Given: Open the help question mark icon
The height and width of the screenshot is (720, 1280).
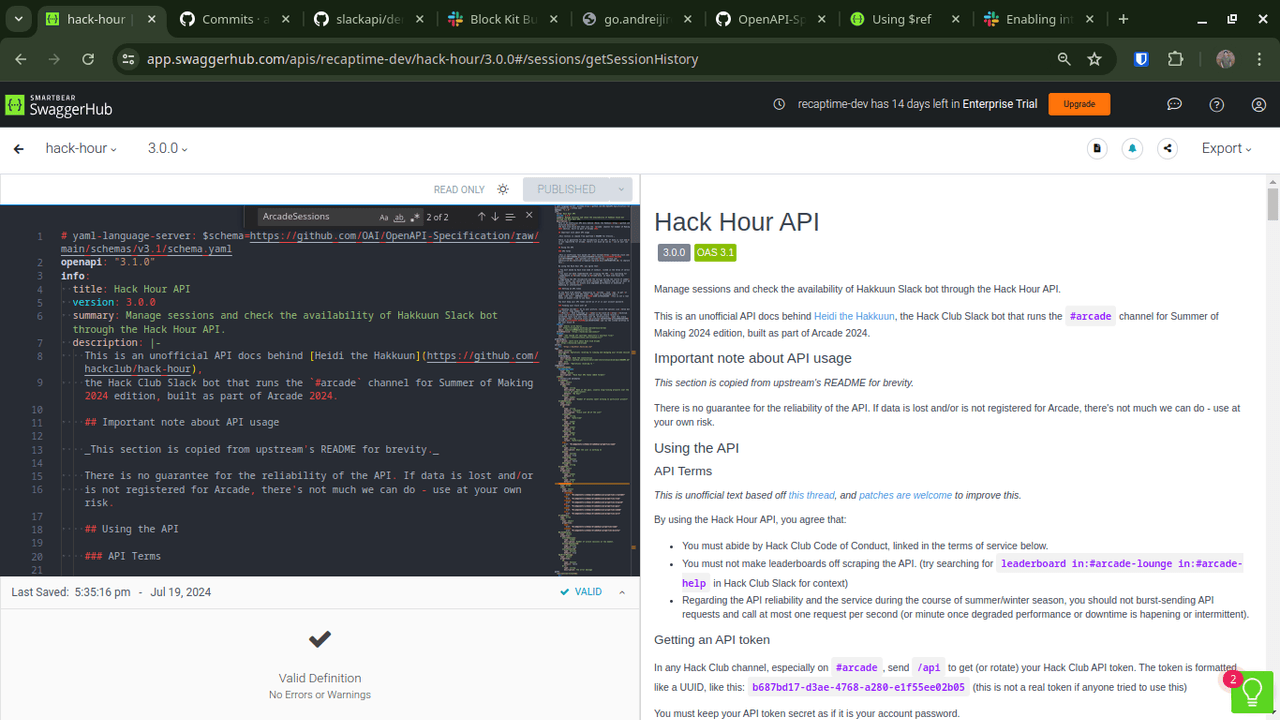Looking at the screenshot, I should (1216, 105).
